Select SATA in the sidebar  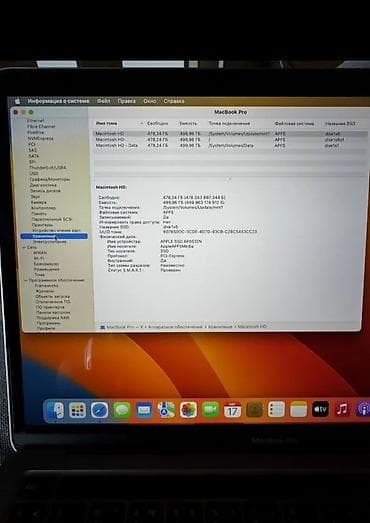34,156
